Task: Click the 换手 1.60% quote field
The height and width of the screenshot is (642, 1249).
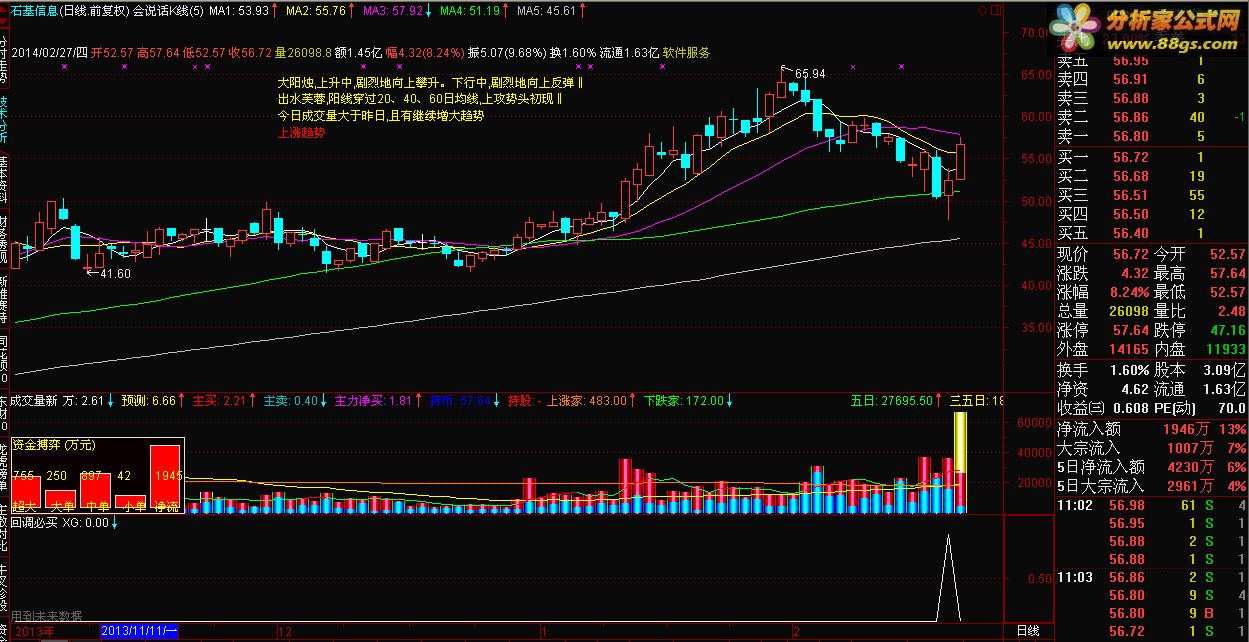Action: tap(1103, 370)
